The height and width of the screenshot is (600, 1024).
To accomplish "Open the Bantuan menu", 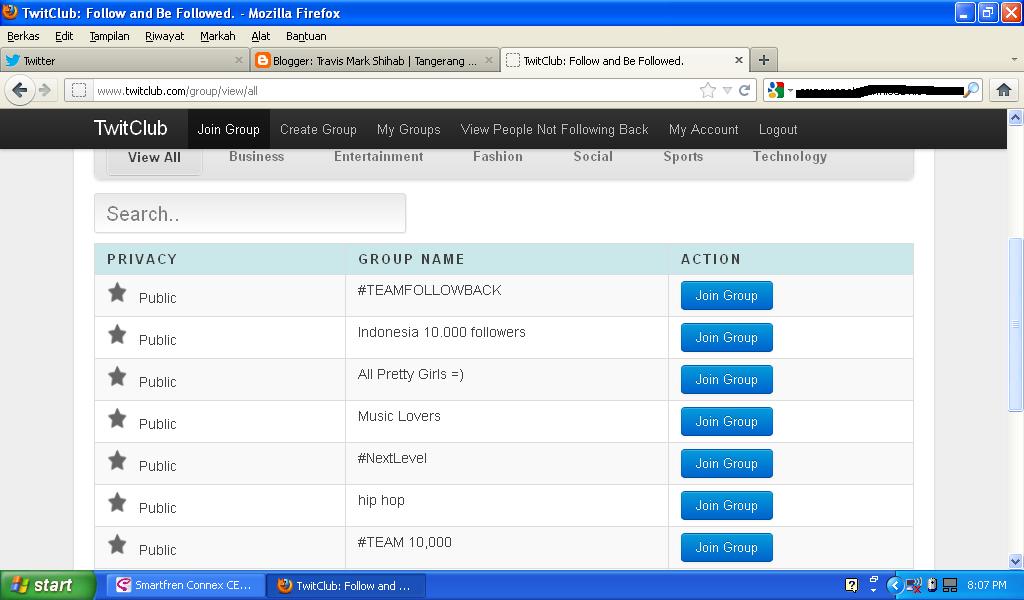I will point(306,36).
